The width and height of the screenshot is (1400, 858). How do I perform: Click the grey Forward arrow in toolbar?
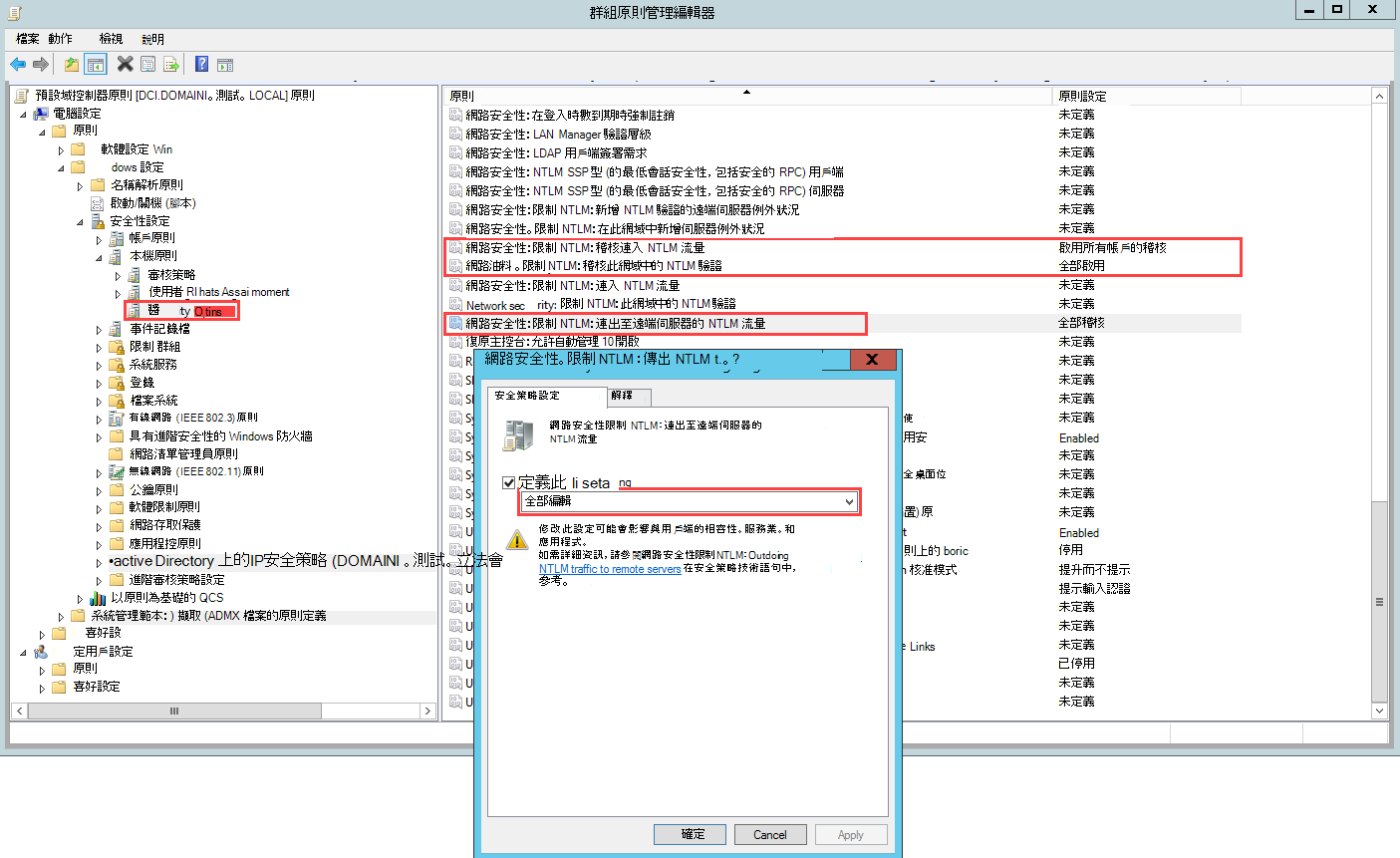(41, 65)
